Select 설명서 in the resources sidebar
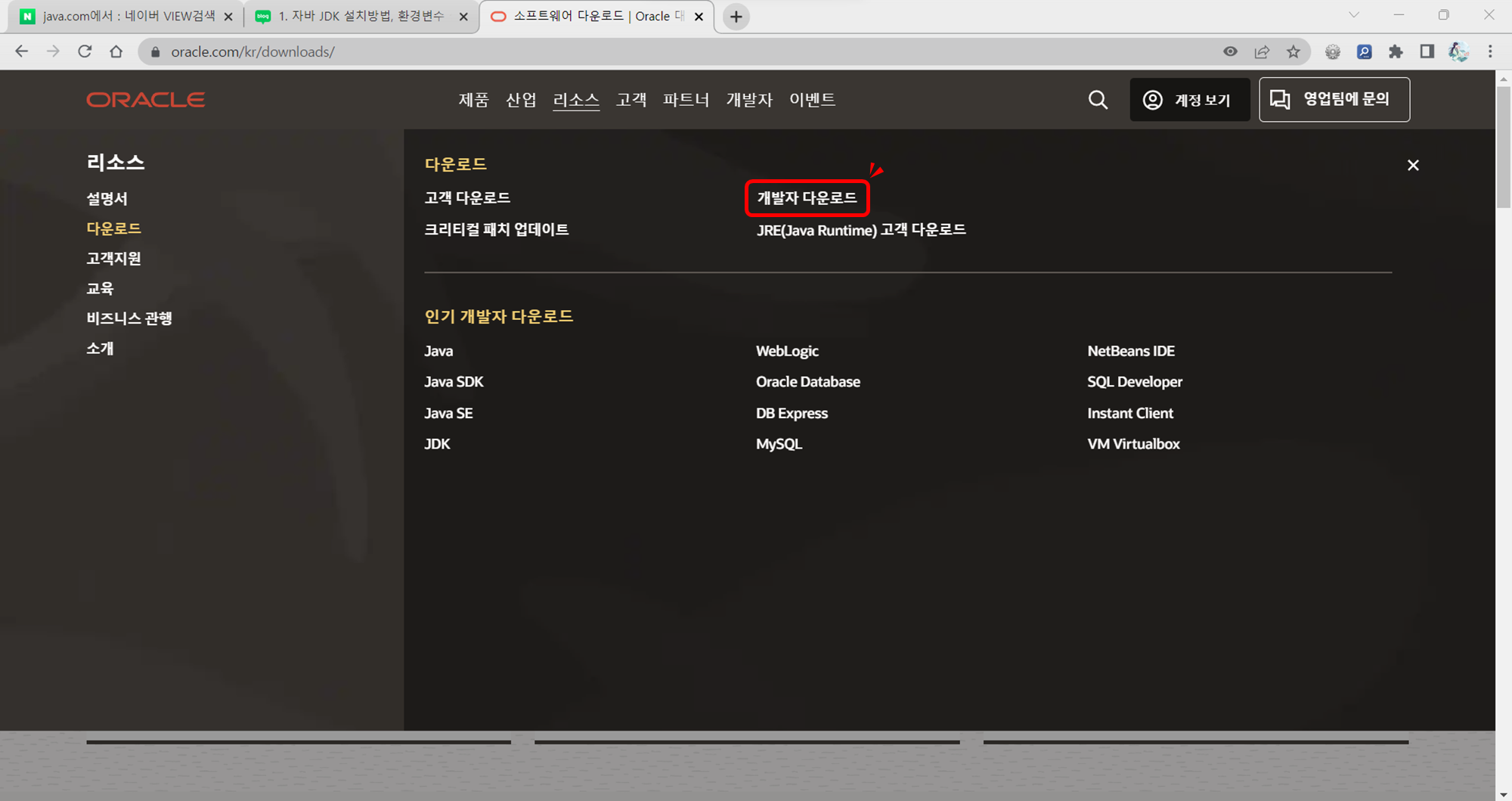Image resolution: width=1512 pixels, height=801 pixels. tap(107, 199)
